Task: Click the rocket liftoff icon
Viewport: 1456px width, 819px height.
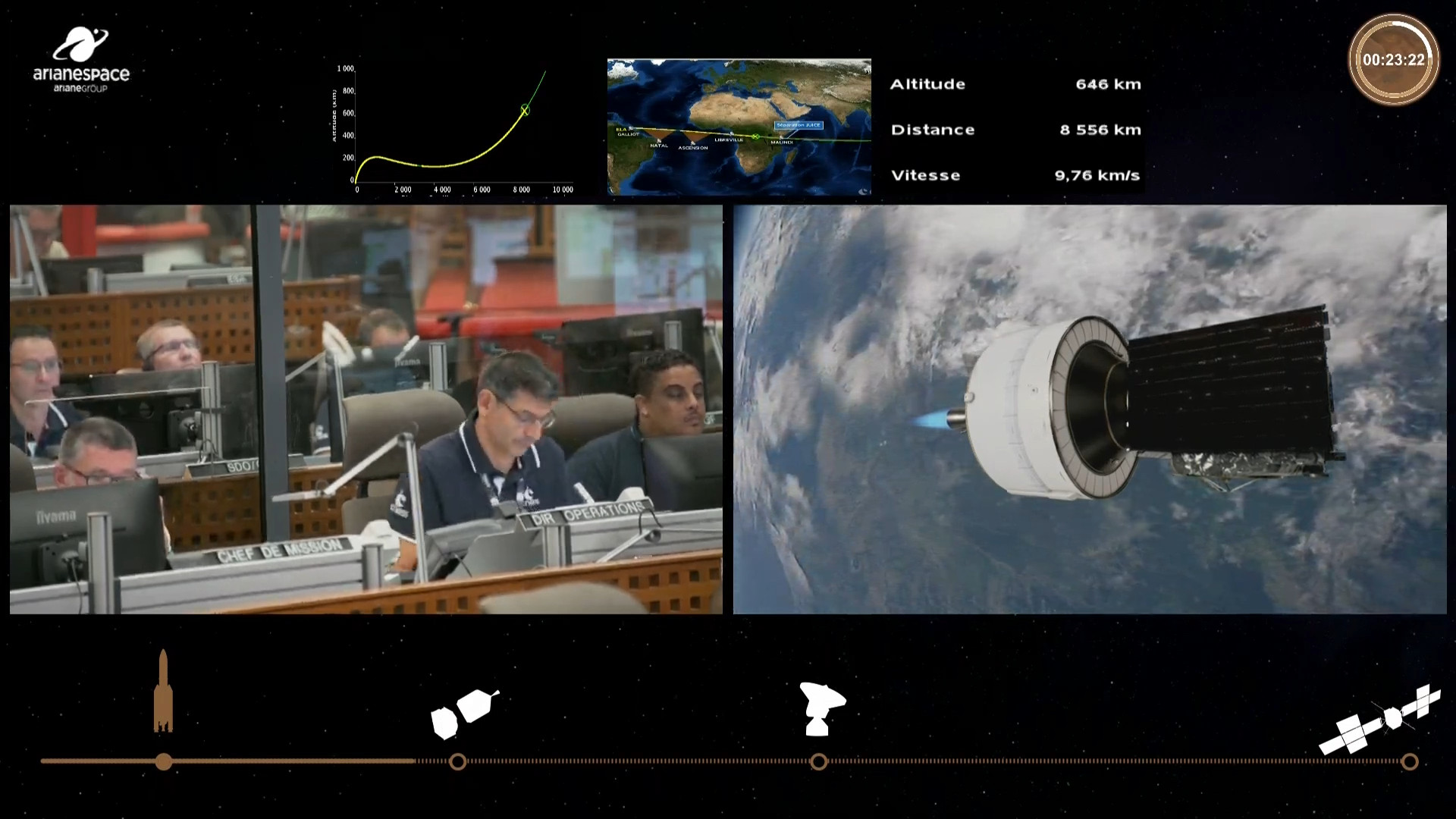Action: (163, 692)
